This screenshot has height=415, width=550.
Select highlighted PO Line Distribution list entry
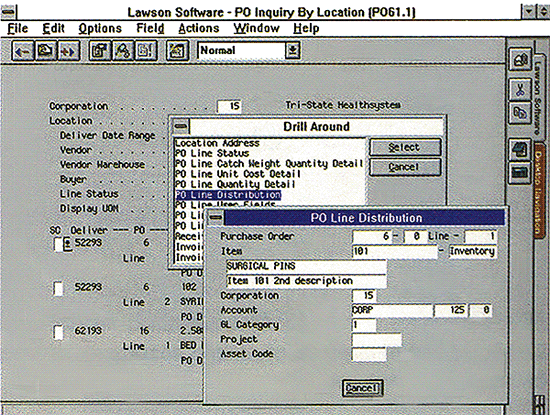[x=228, y=195]
